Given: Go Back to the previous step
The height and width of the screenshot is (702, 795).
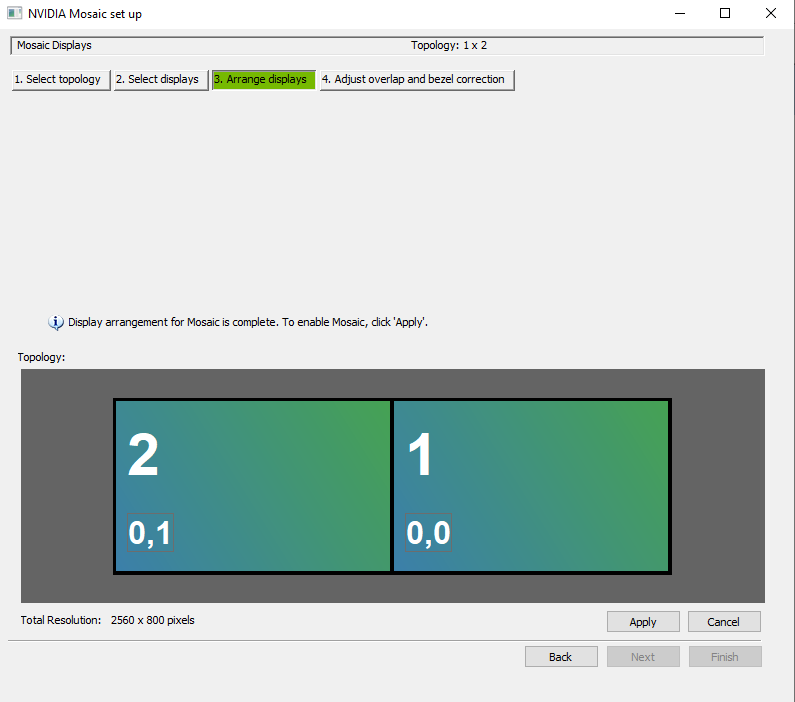Looking at the screenshot, I should pos(561,657).
